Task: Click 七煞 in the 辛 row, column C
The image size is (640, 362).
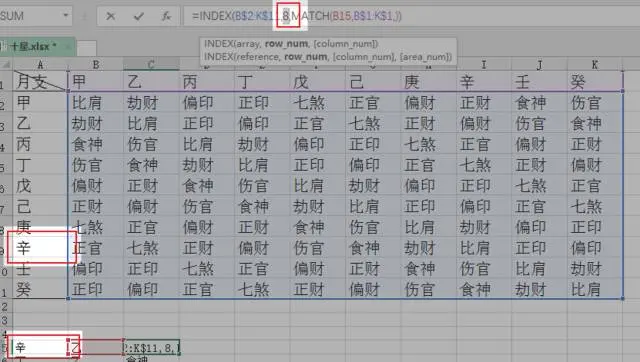Action: point(151,248)
